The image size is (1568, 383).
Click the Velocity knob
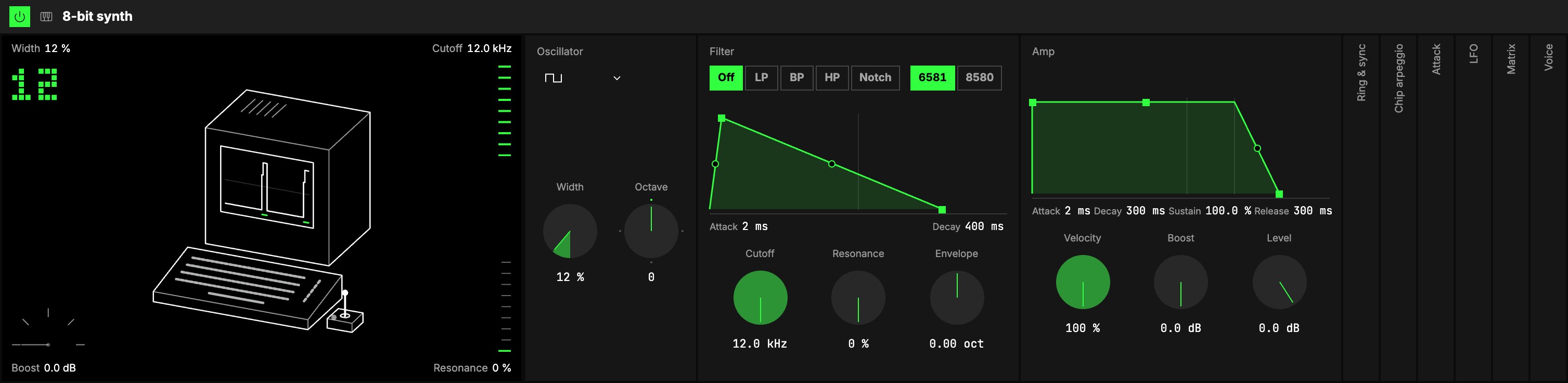pos(1082,282)
